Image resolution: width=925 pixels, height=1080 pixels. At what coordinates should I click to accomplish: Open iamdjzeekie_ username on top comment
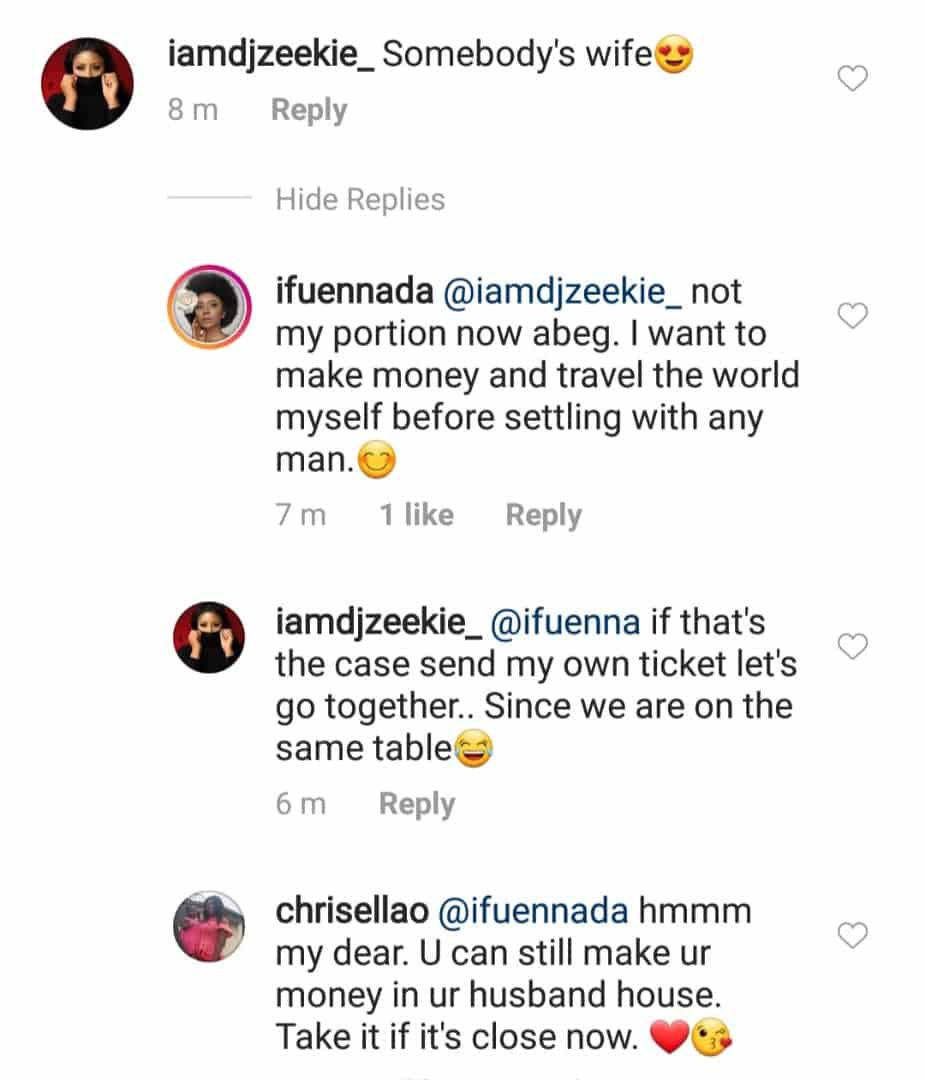pyautogui.click(x=271, y=55)
